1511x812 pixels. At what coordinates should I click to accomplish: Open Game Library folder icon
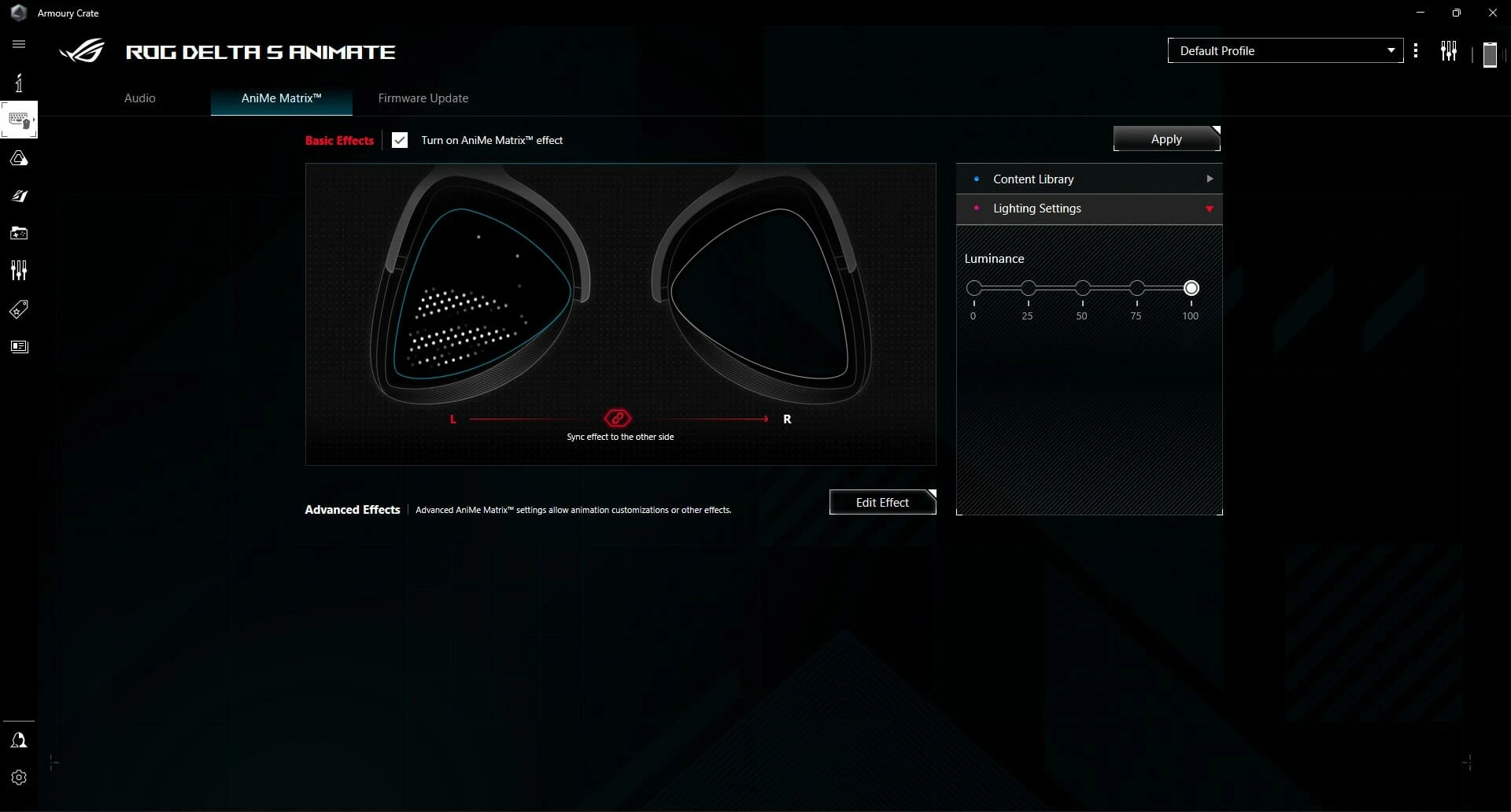click(19, 233)
